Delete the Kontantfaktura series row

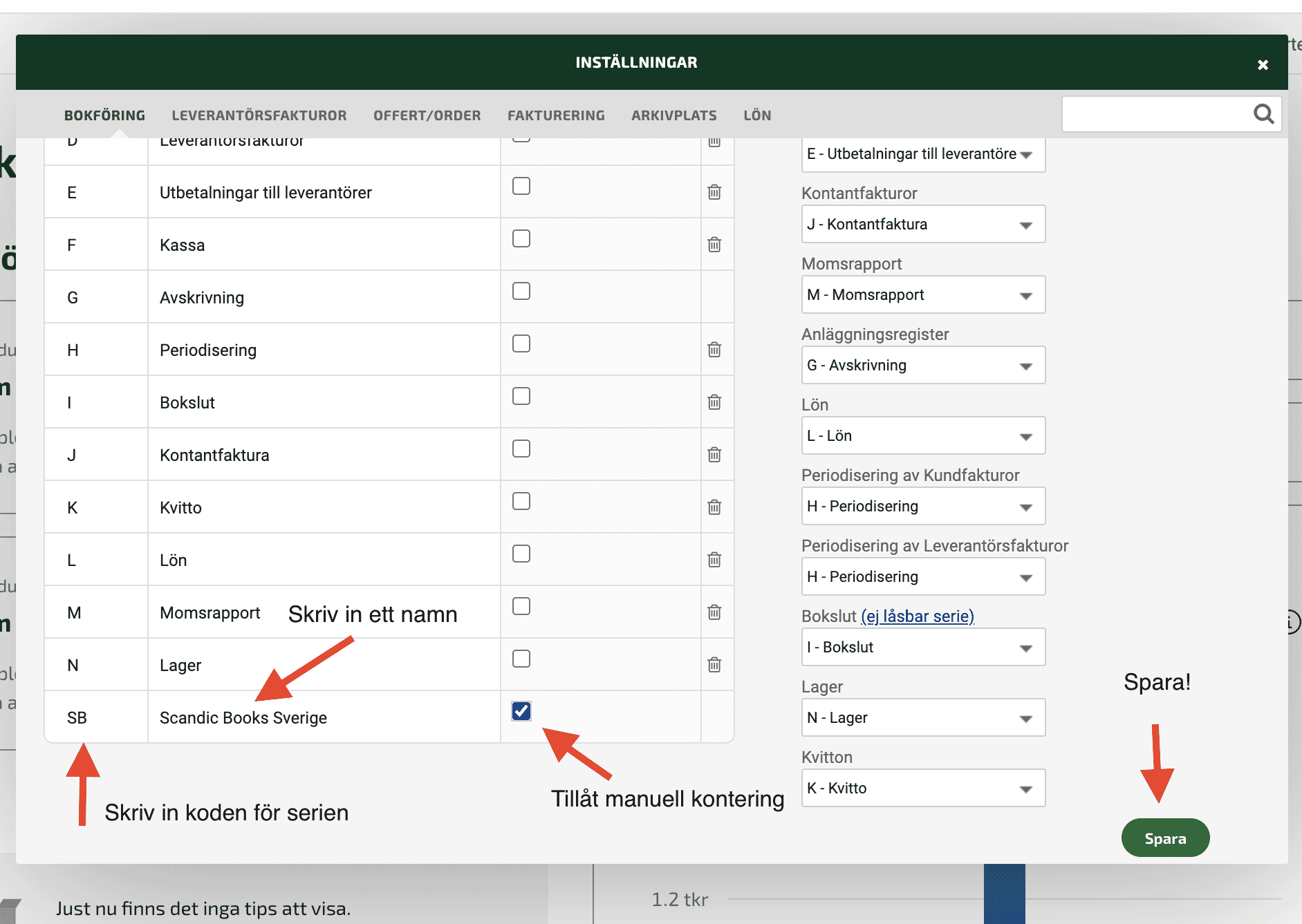pyautogui.click(x=714, y=454)
